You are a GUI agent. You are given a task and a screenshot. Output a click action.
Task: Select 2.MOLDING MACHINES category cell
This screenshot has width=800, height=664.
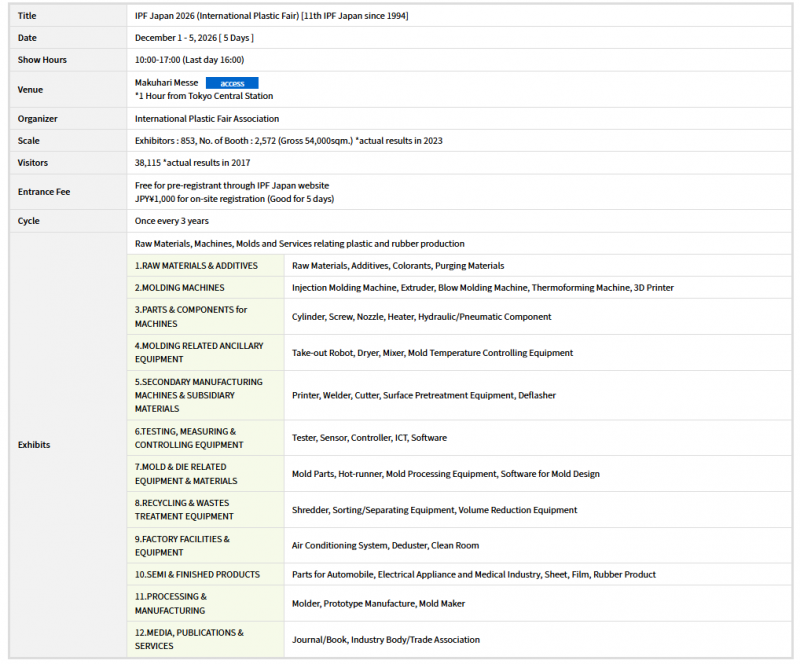[x=180, y=288]
